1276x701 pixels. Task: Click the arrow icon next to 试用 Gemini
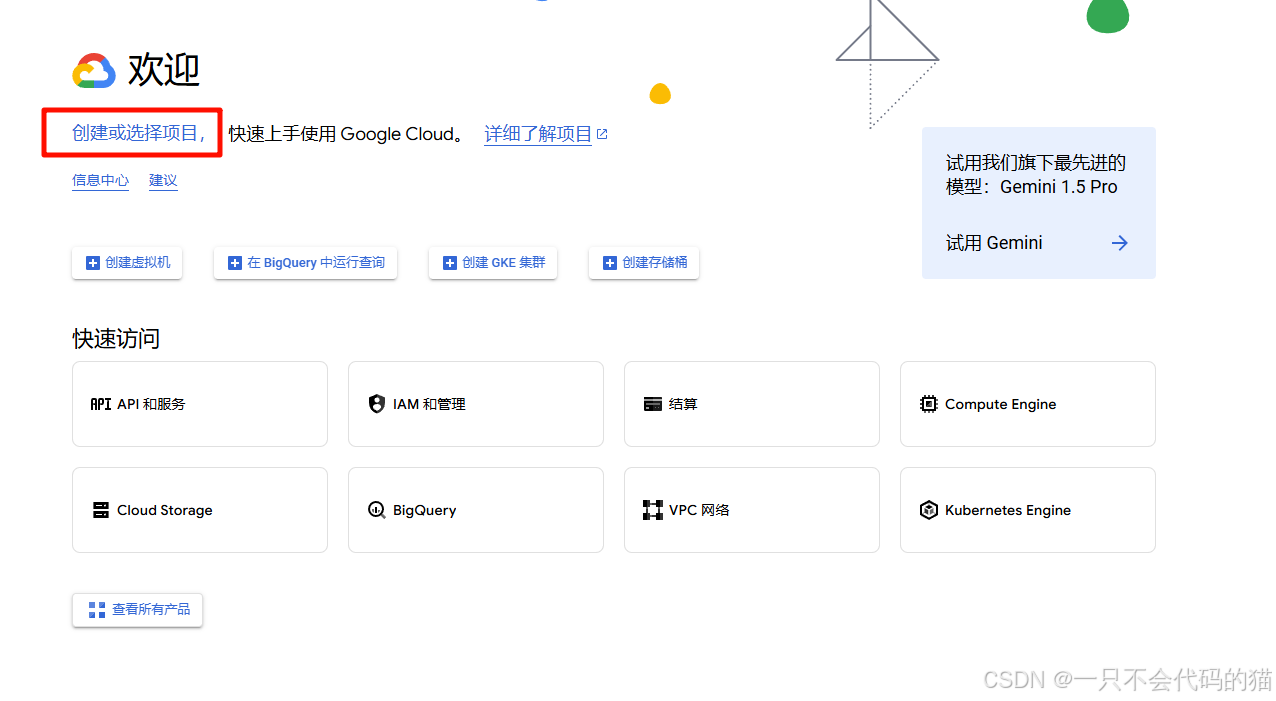point(1120,243)
